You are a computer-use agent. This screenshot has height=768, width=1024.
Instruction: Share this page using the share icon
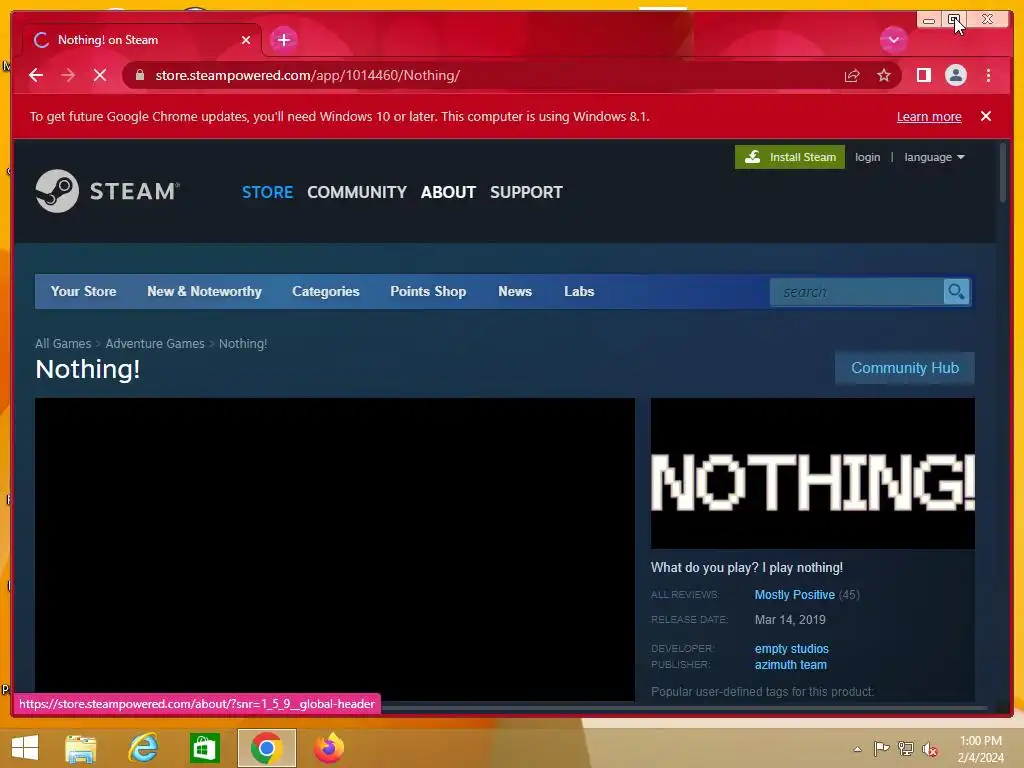pyautogui.click(x=852, y=76)
